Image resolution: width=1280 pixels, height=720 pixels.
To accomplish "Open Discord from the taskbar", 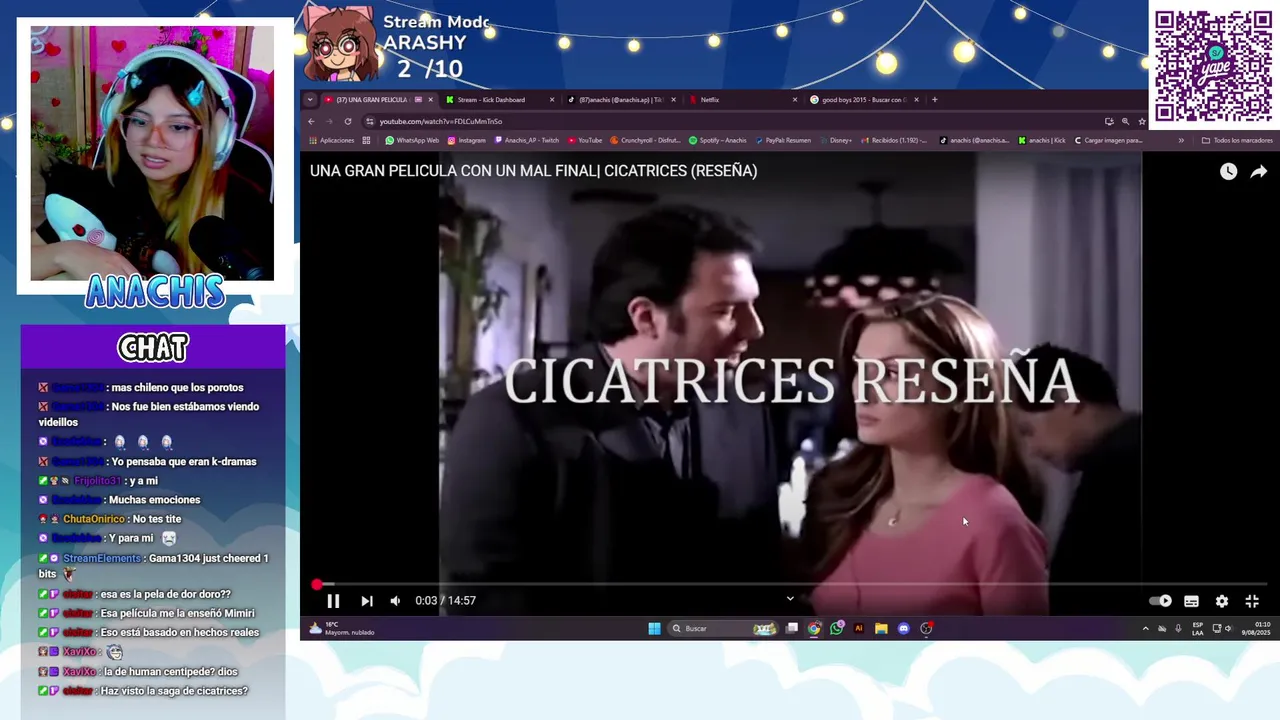I will pyautogui.click(x=903, y=629).
